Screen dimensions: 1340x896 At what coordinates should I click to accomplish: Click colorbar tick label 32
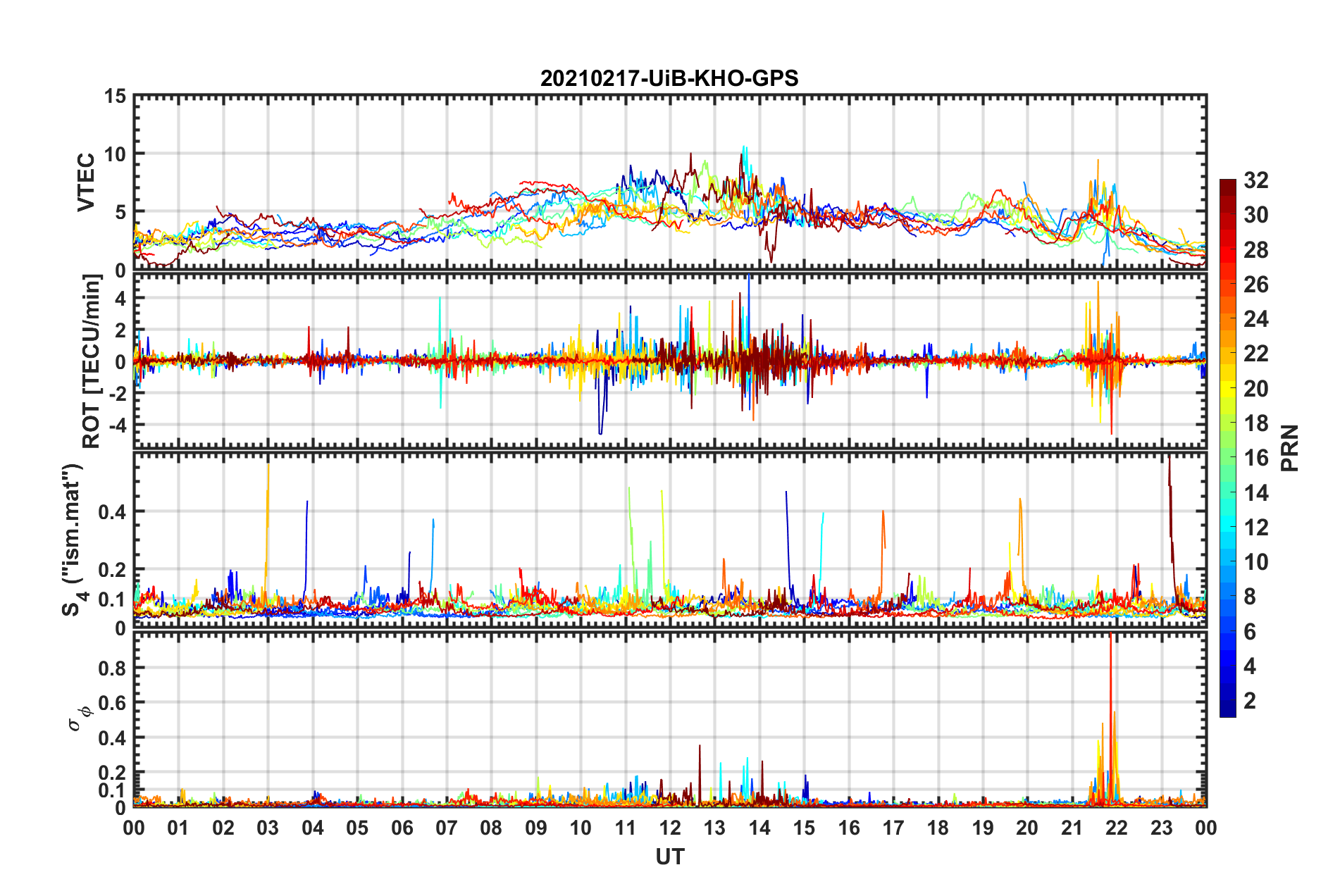click(1256, 180)
